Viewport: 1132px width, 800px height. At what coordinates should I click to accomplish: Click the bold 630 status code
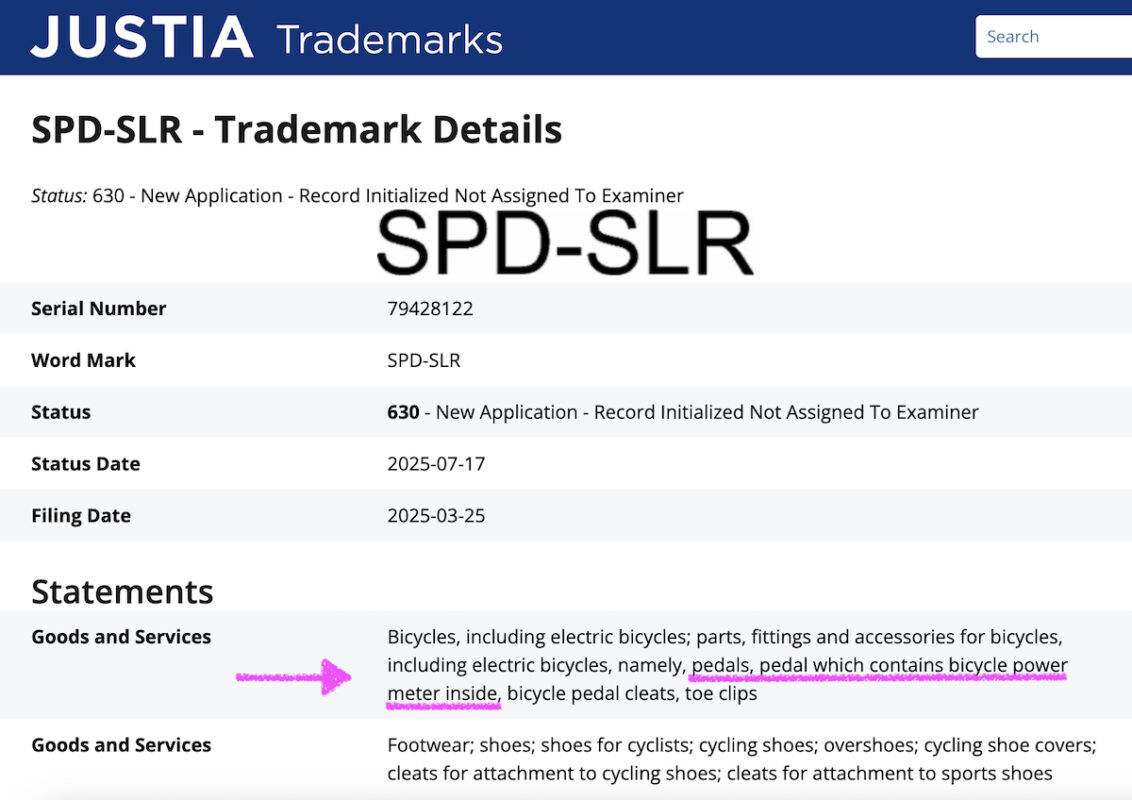click(x=403, y=412)
